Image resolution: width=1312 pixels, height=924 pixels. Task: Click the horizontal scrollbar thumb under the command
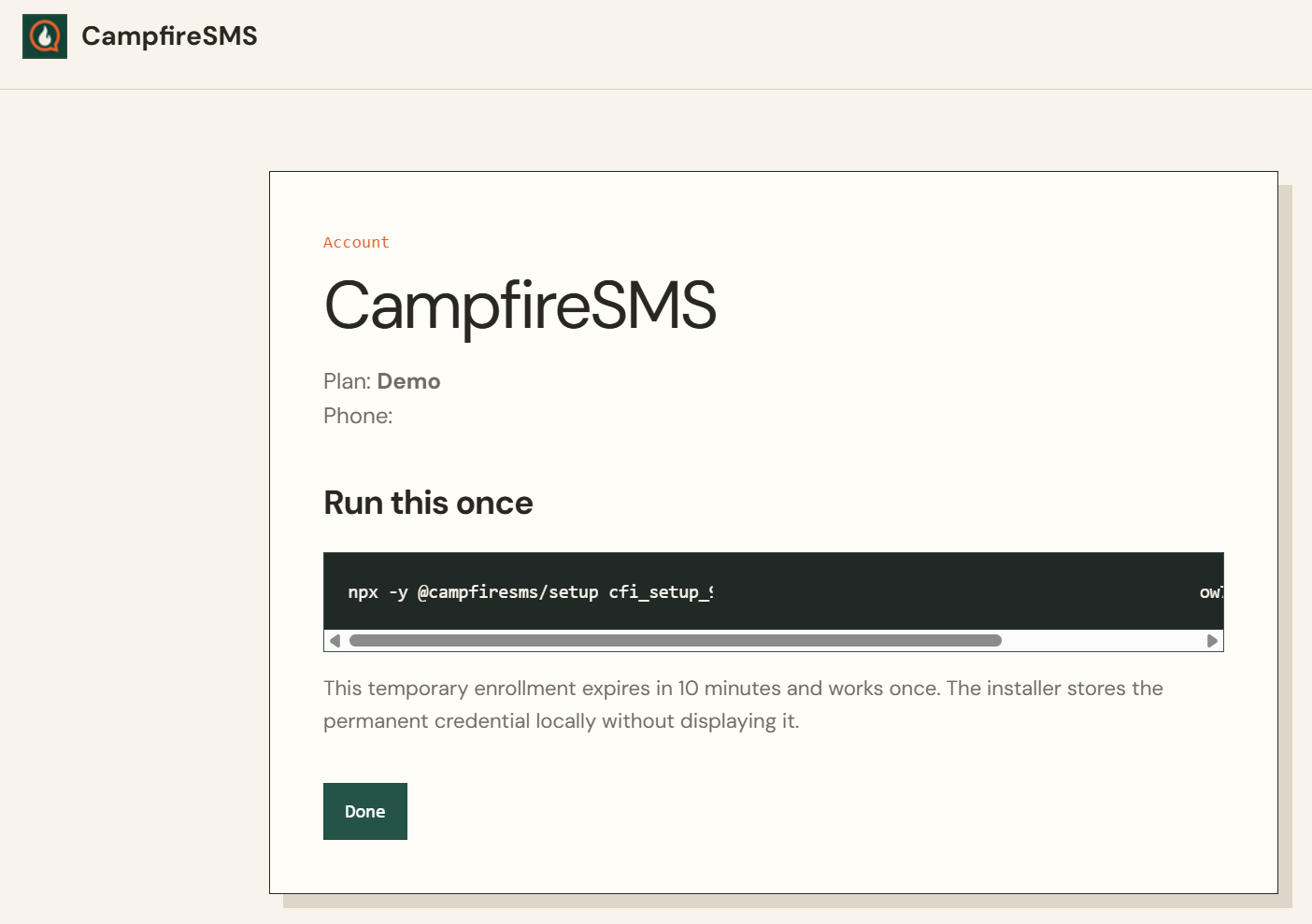(x=676, y=641)
